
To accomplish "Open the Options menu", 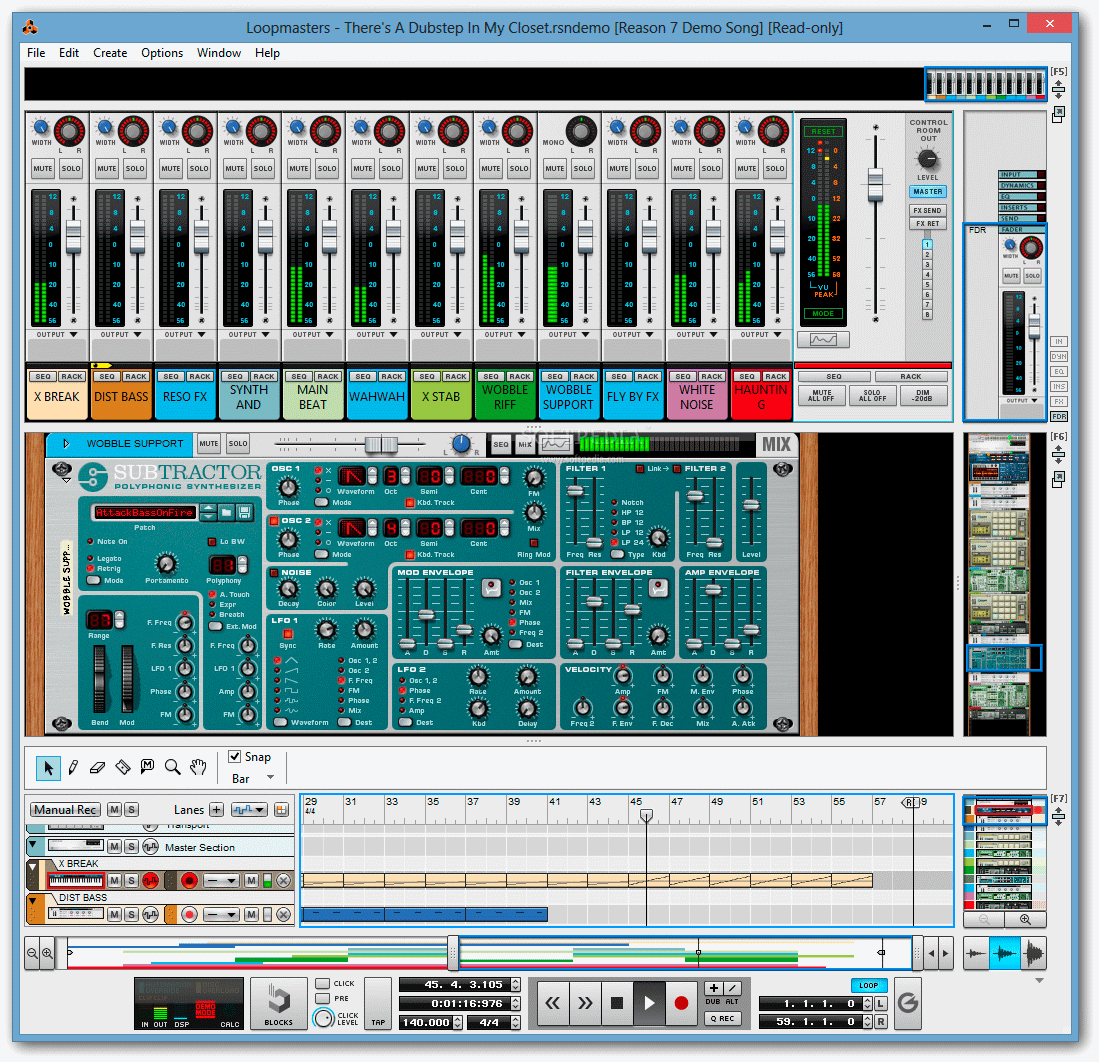I will [x=161, y=53].
